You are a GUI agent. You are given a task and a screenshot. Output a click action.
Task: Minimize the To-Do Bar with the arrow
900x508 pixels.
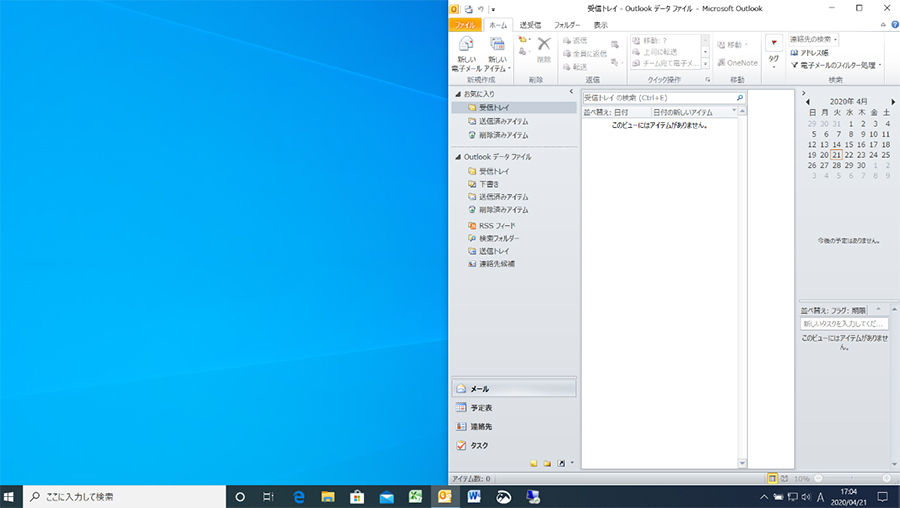(804, 92)
